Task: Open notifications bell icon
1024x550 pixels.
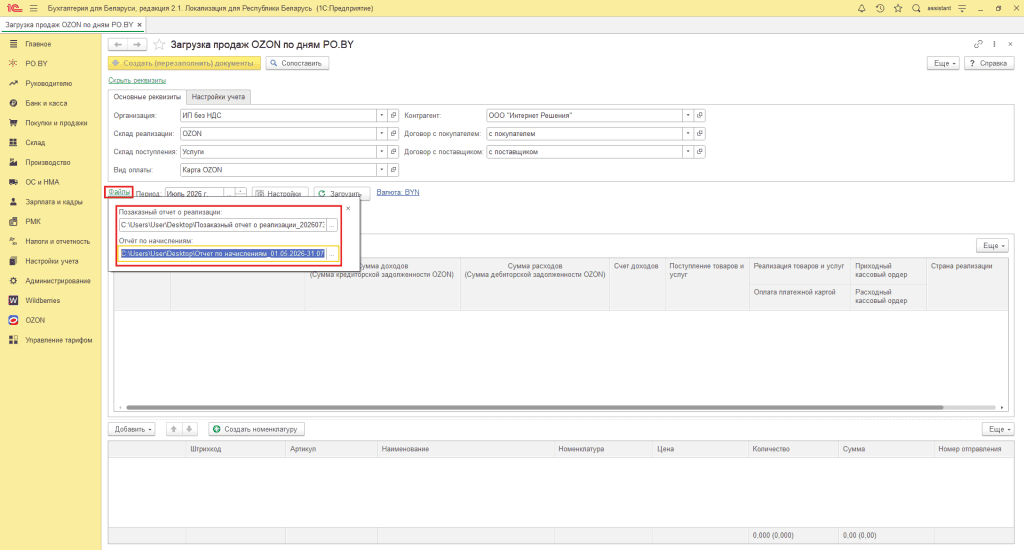Action: 861,8
